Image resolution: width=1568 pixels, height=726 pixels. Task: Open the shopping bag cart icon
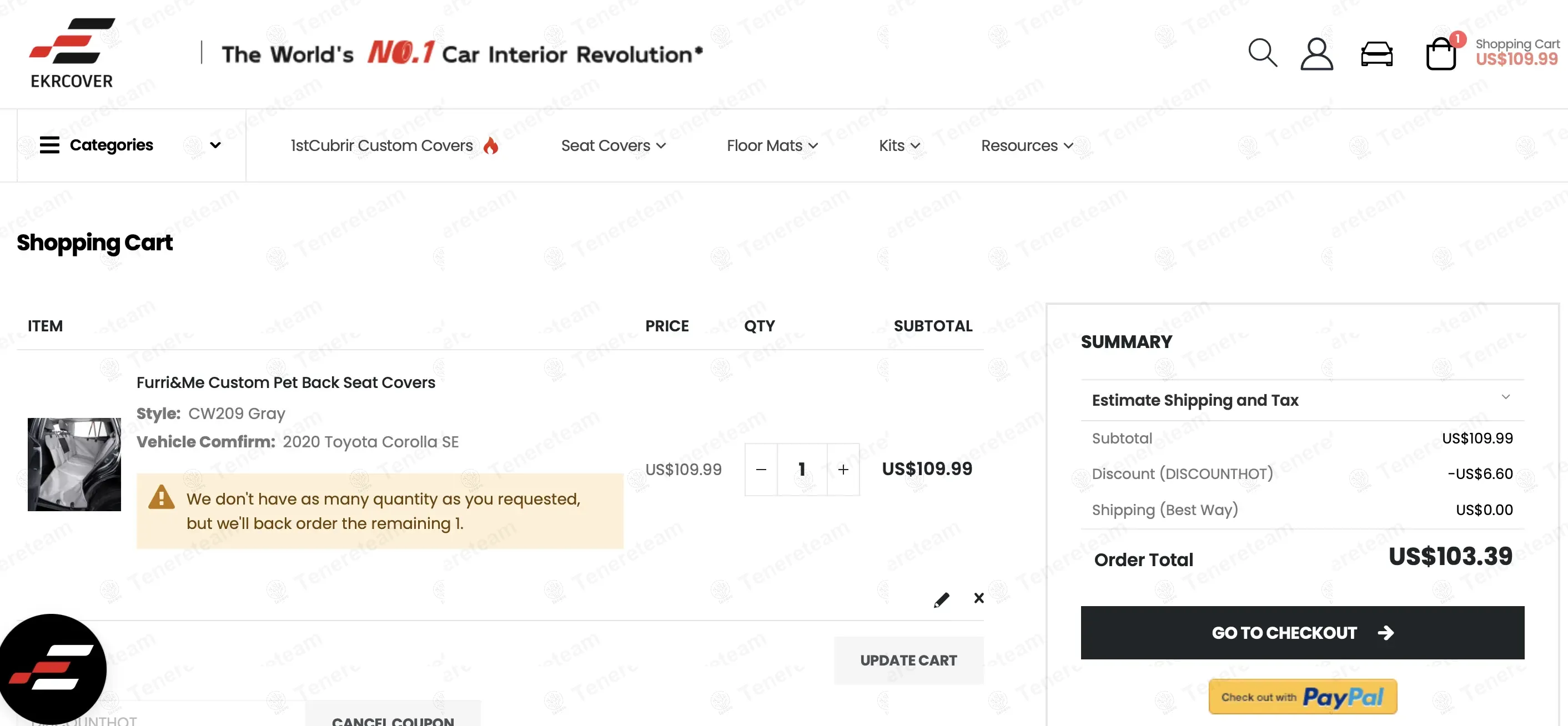[x=1441, y=54]
